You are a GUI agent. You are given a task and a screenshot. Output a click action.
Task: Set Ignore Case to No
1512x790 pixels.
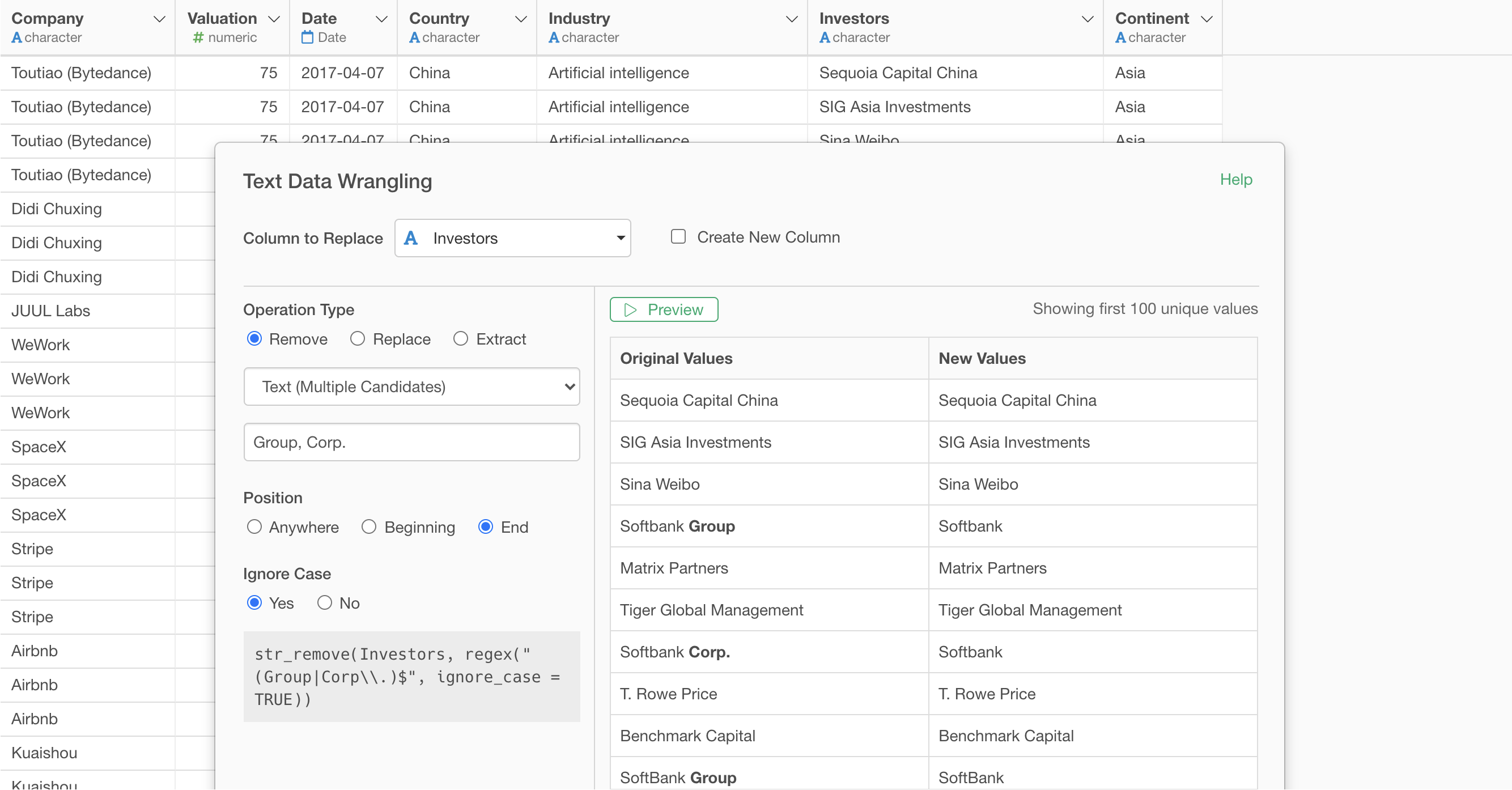pyautogui.click(x=325, y=603)
